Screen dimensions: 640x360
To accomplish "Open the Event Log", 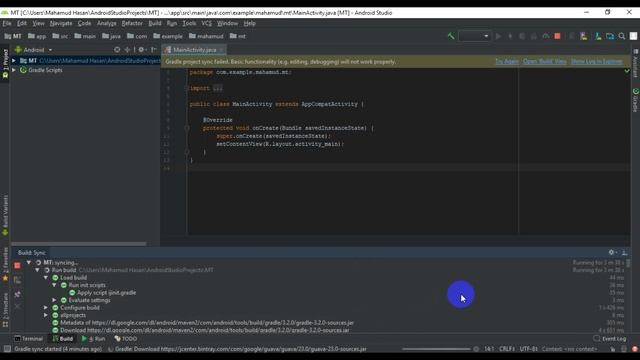I will click(x=610, y=339).
